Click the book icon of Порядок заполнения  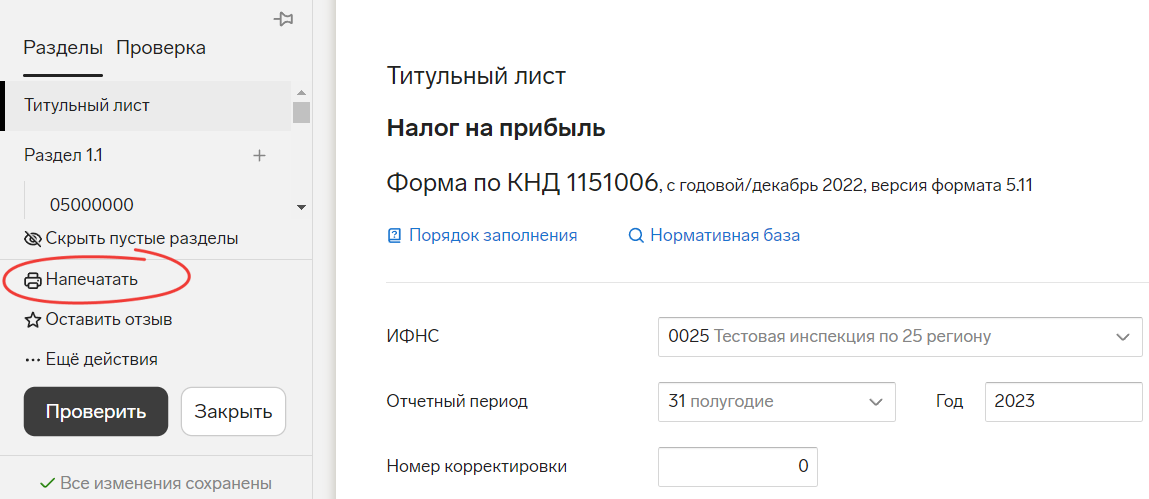tap(394, 236)
